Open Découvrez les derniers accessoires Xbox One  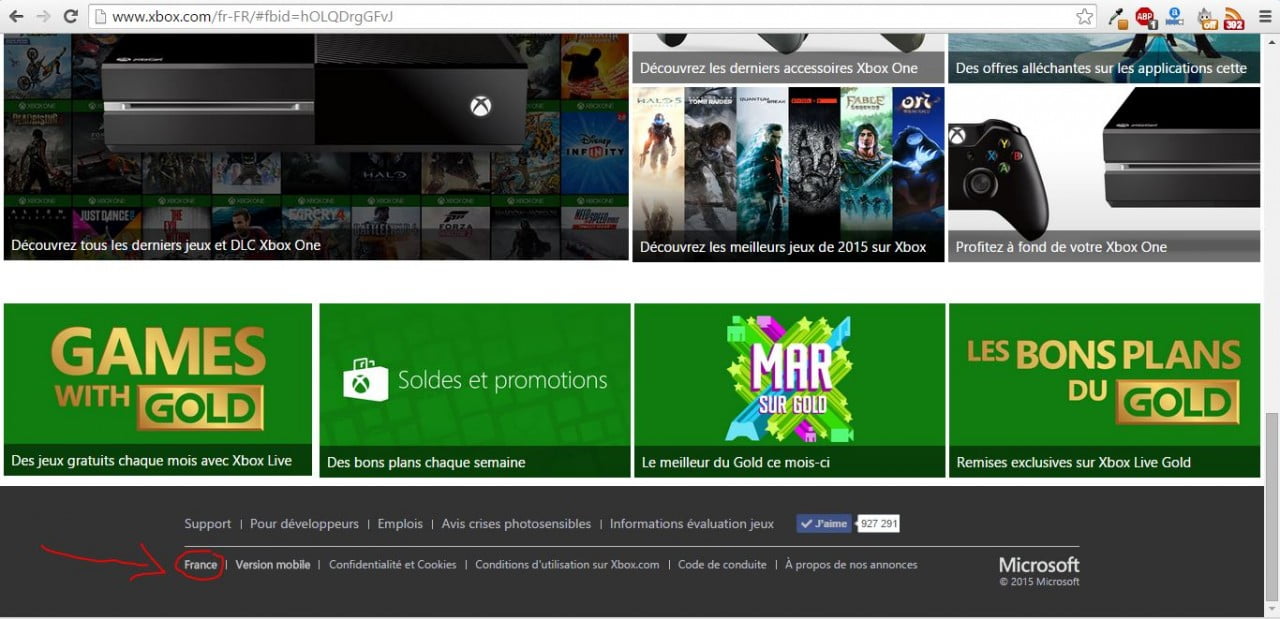click(x=788, y=58)
